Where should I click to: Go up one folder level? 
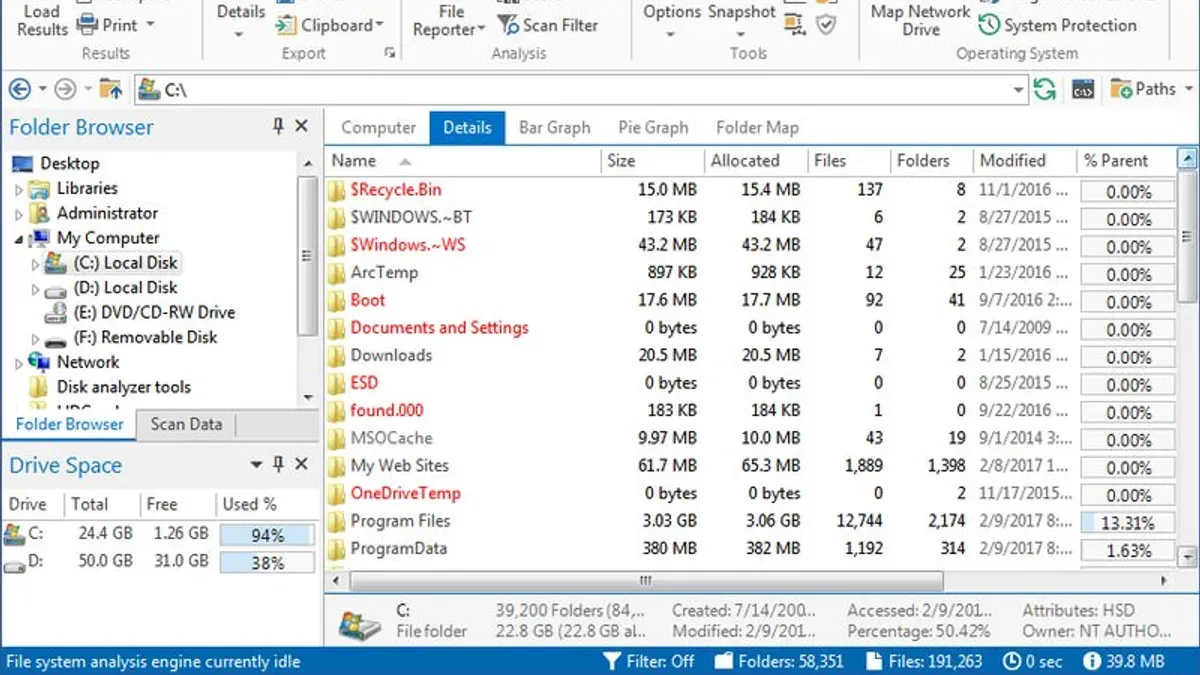(110, 89)
